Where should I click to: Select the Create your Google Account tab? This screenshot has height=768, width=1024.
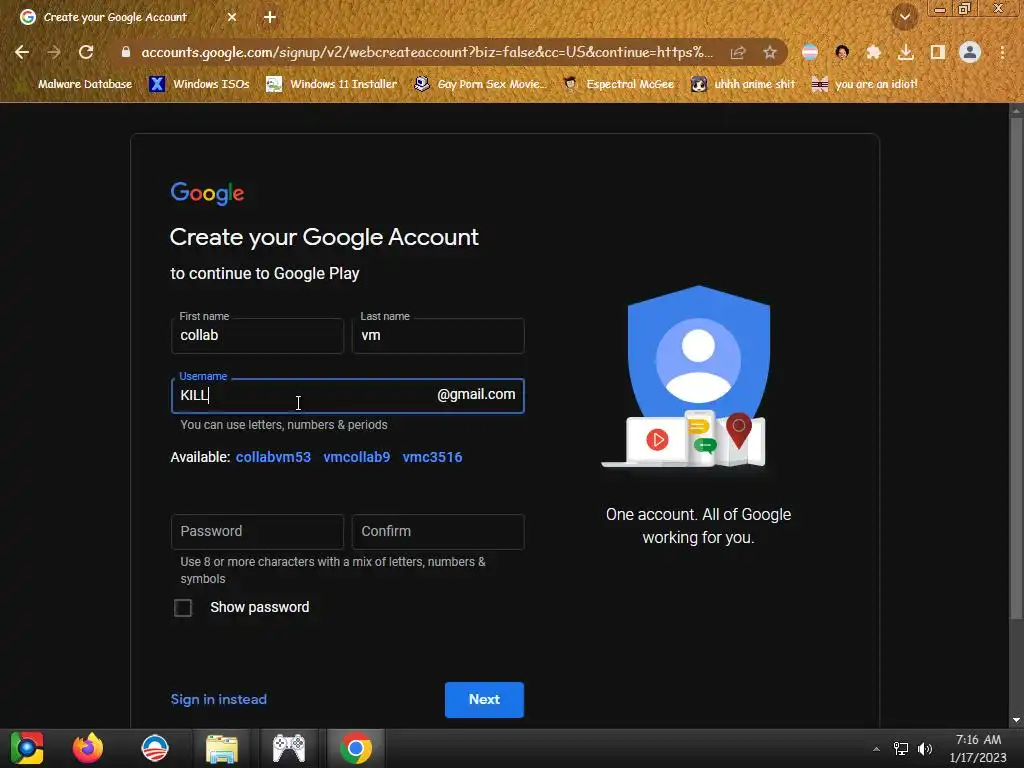(115, 17)
